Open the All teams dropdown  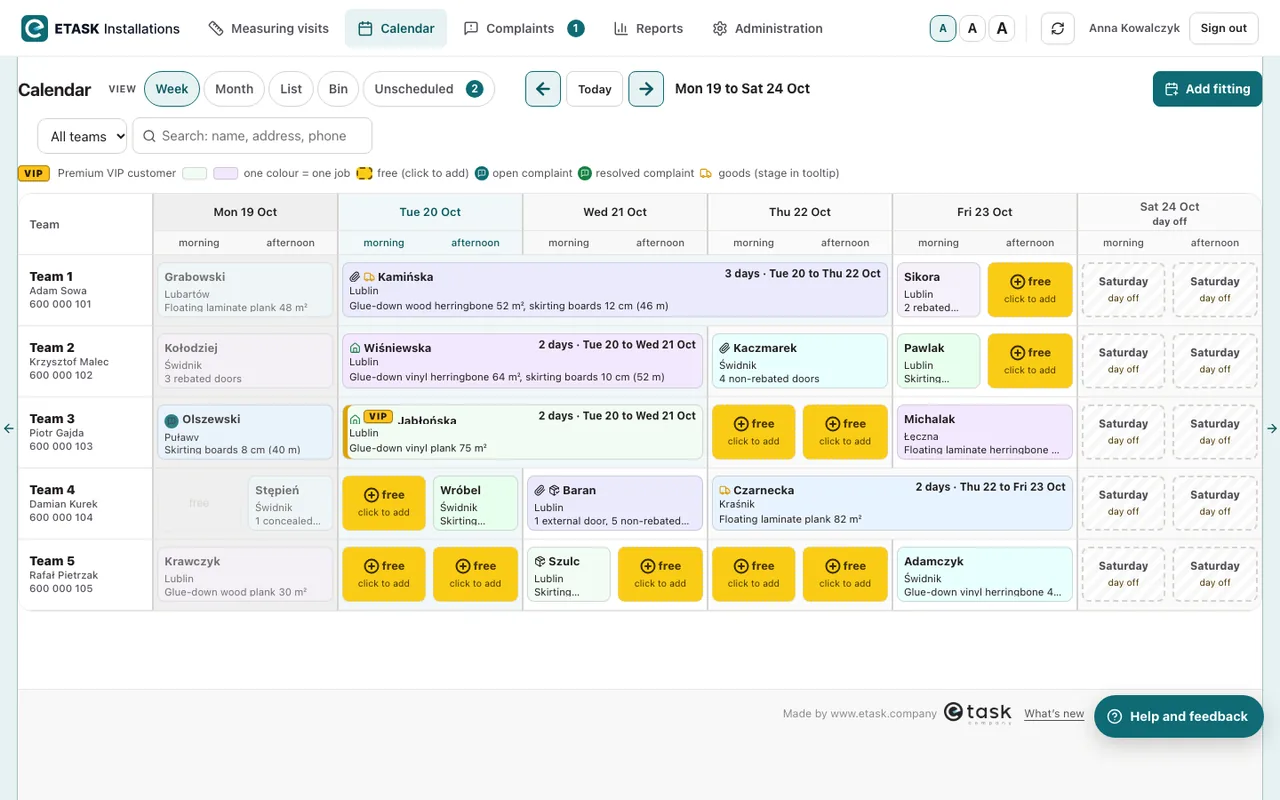83,136
